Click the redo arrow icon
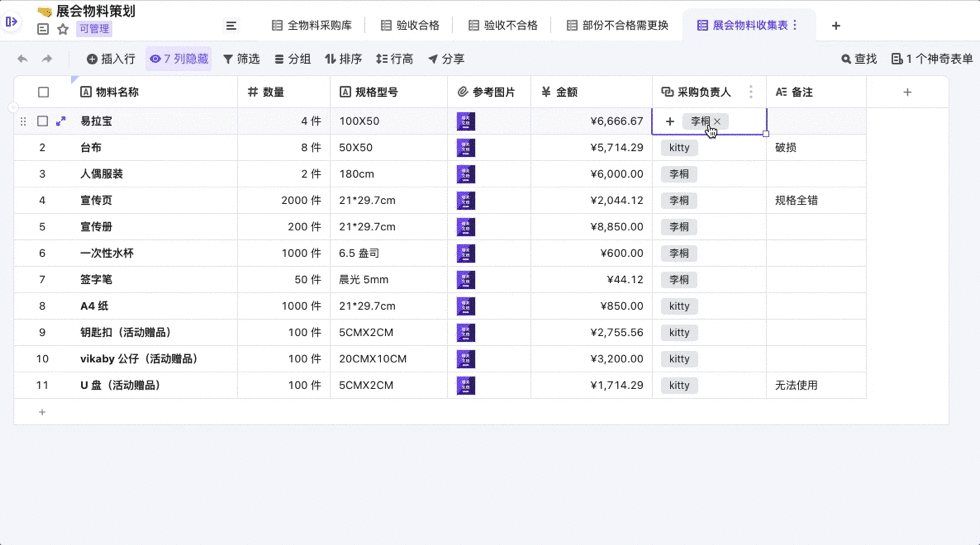This screenshot has height=545, width=980. coord(47,59)
